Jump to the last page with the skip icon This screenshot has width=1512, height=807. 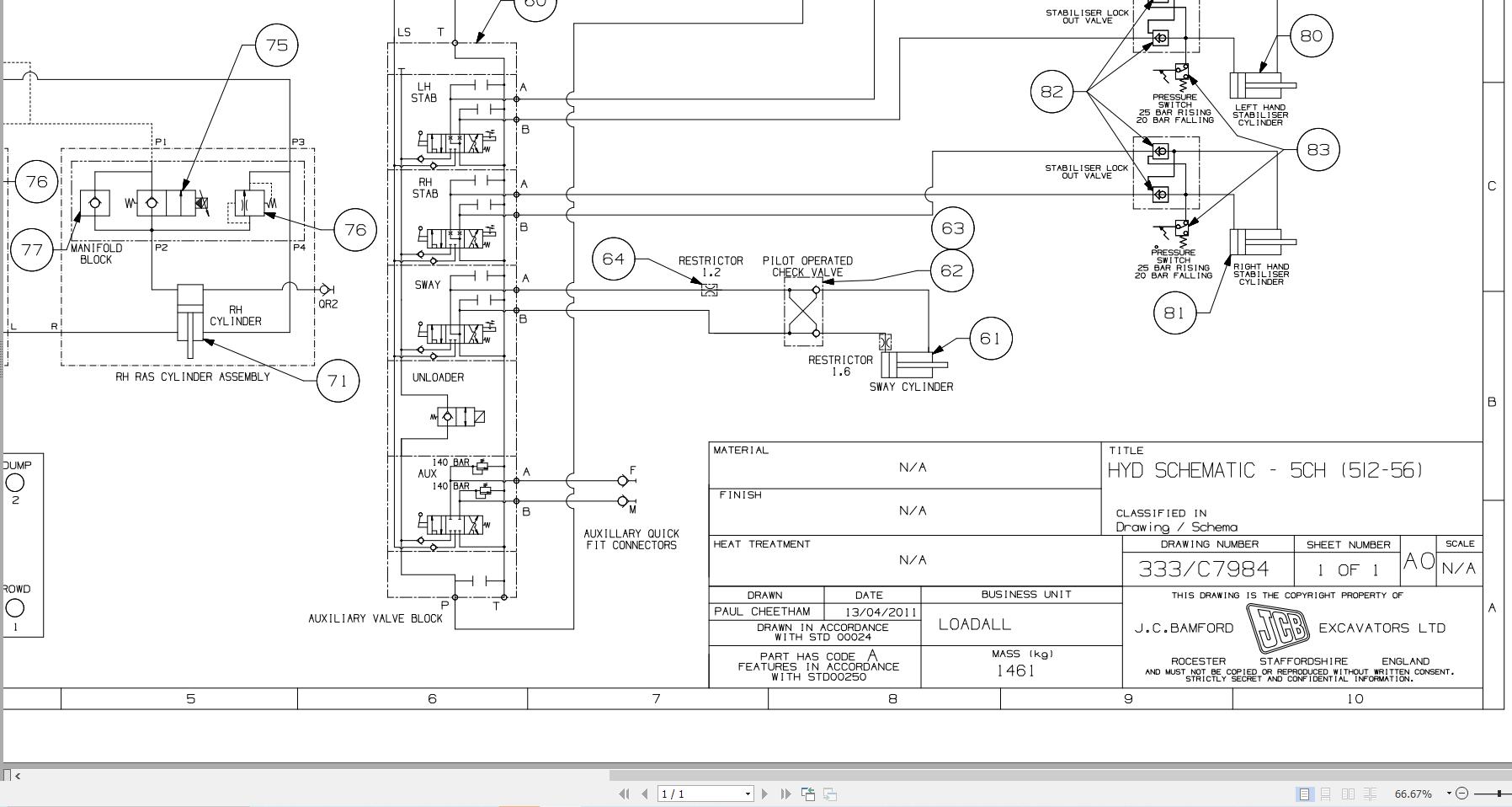[x=785, y=794]
